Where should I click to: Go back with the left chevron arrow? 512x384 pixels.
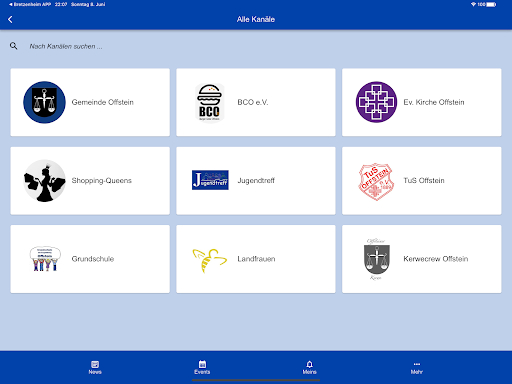tap(10, 19)
